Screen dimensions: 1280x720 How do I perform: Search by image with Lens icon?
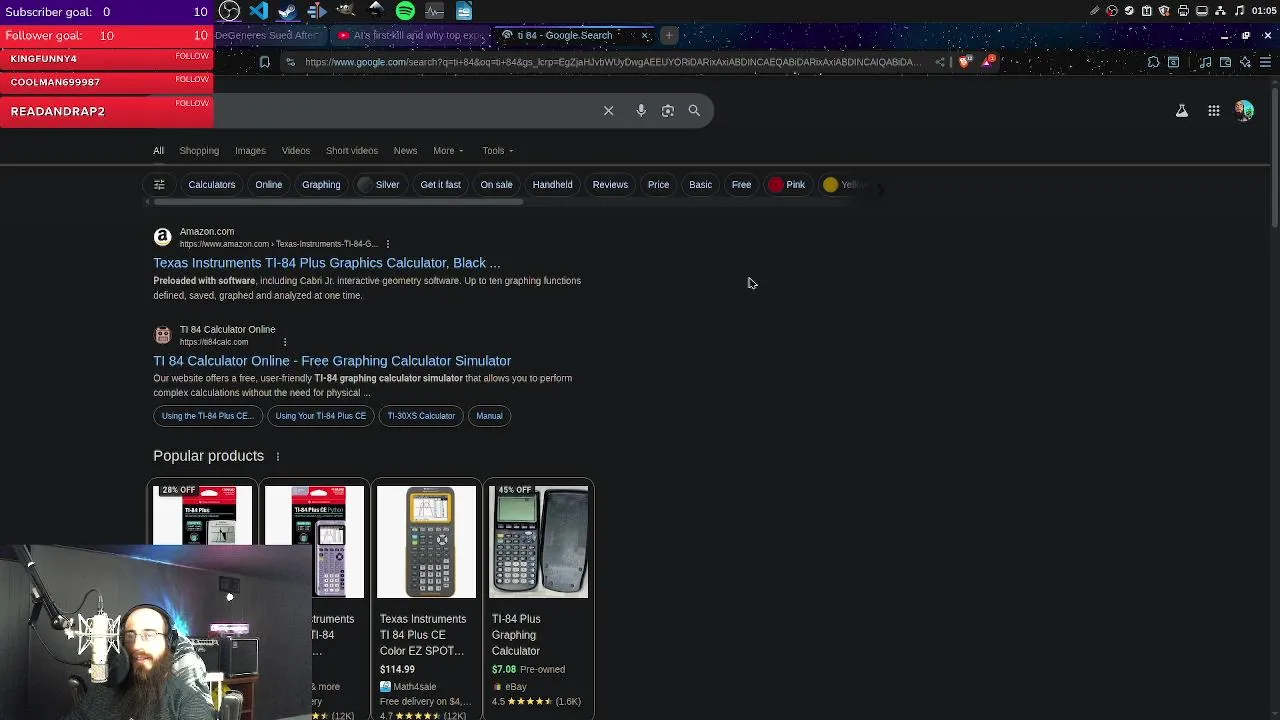[668, 110]
